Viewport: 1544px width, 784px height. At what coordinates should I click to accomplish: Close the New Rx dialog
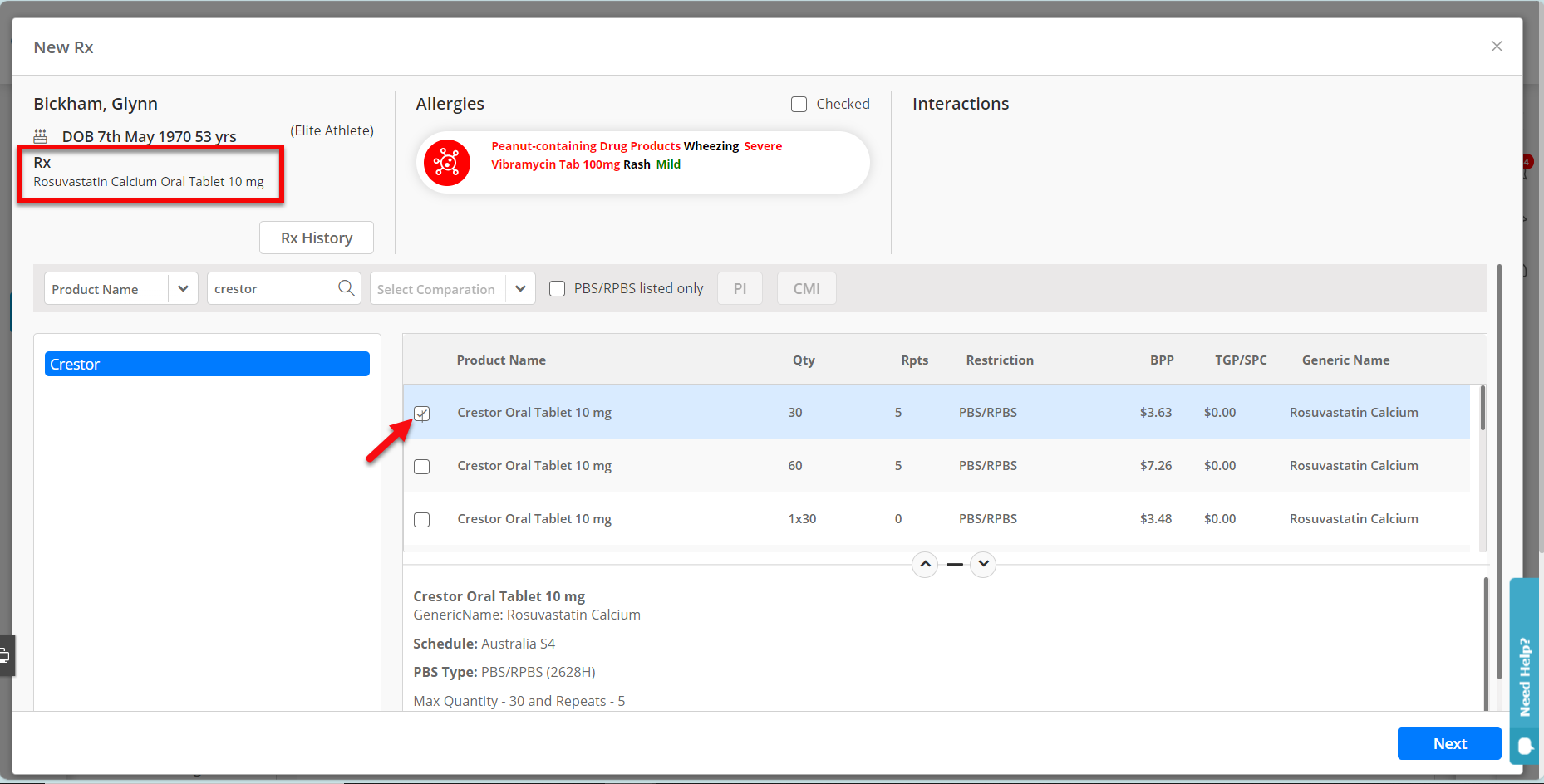point(1497,47)
